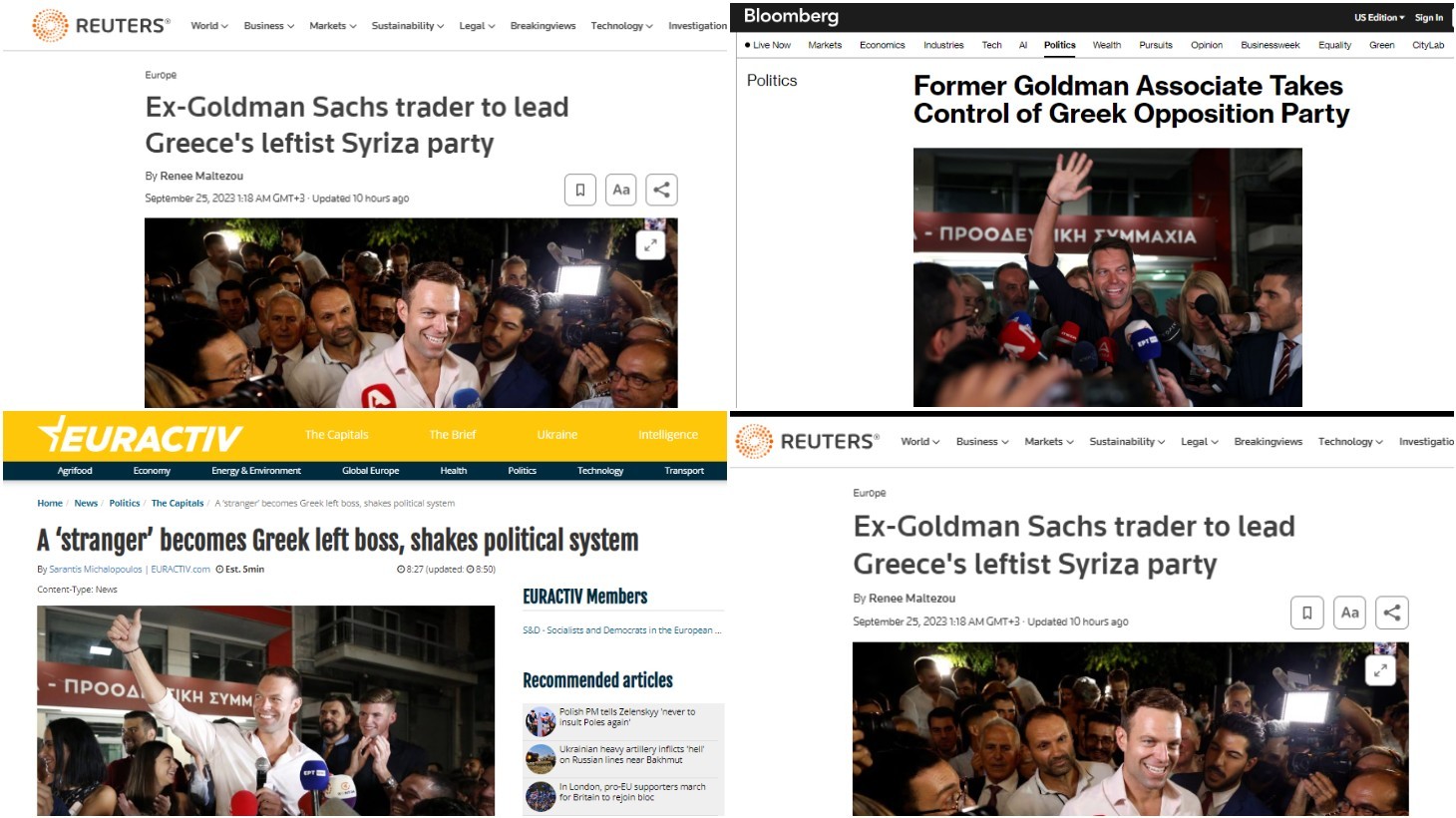This screenshot has height=818, width=1456.
Task: Open the US Edition dropdown on Bloomberg
Action: [1378, 17]
